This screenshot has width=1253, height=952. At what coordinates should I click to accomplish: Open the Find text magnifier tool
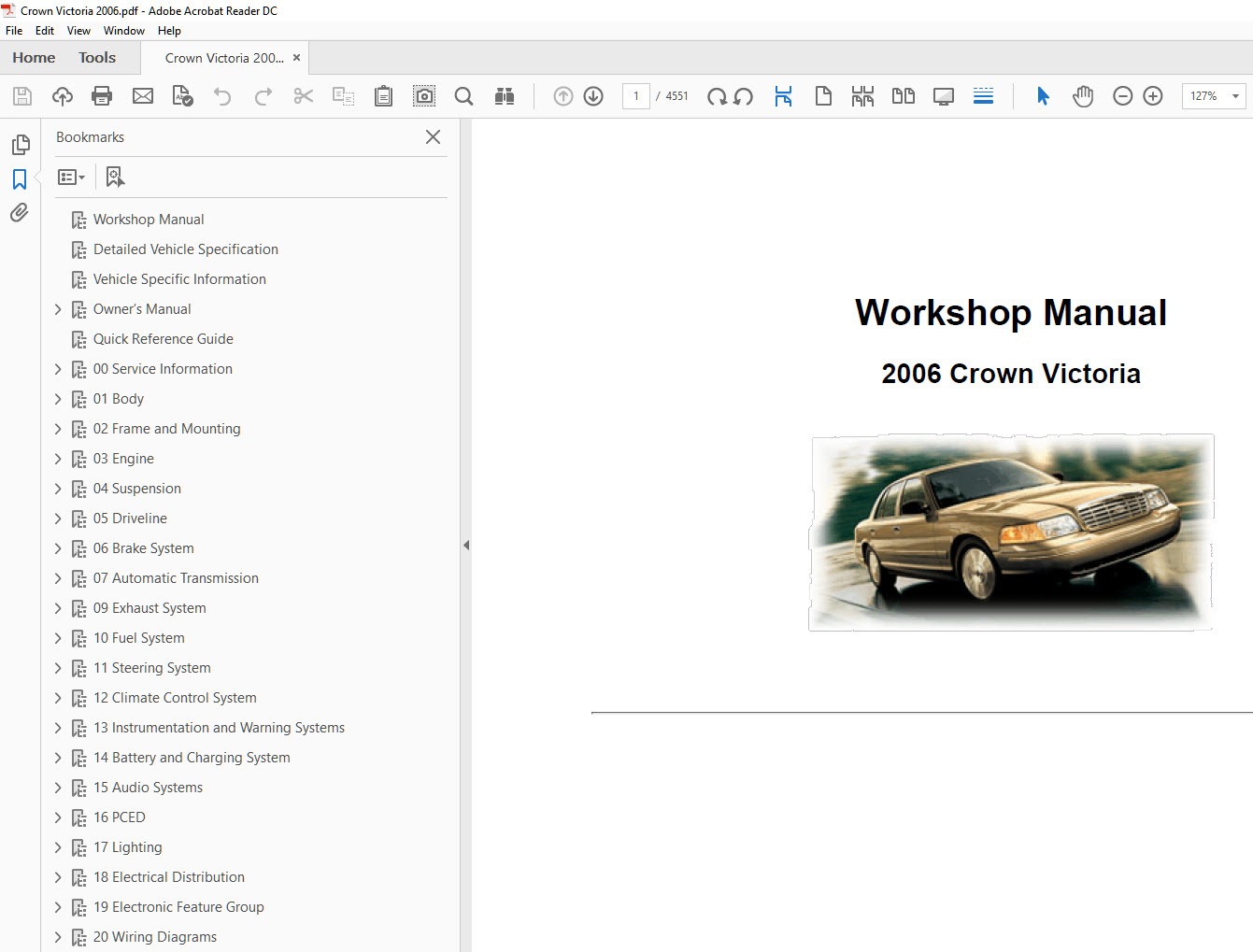[x=463, y=96]
